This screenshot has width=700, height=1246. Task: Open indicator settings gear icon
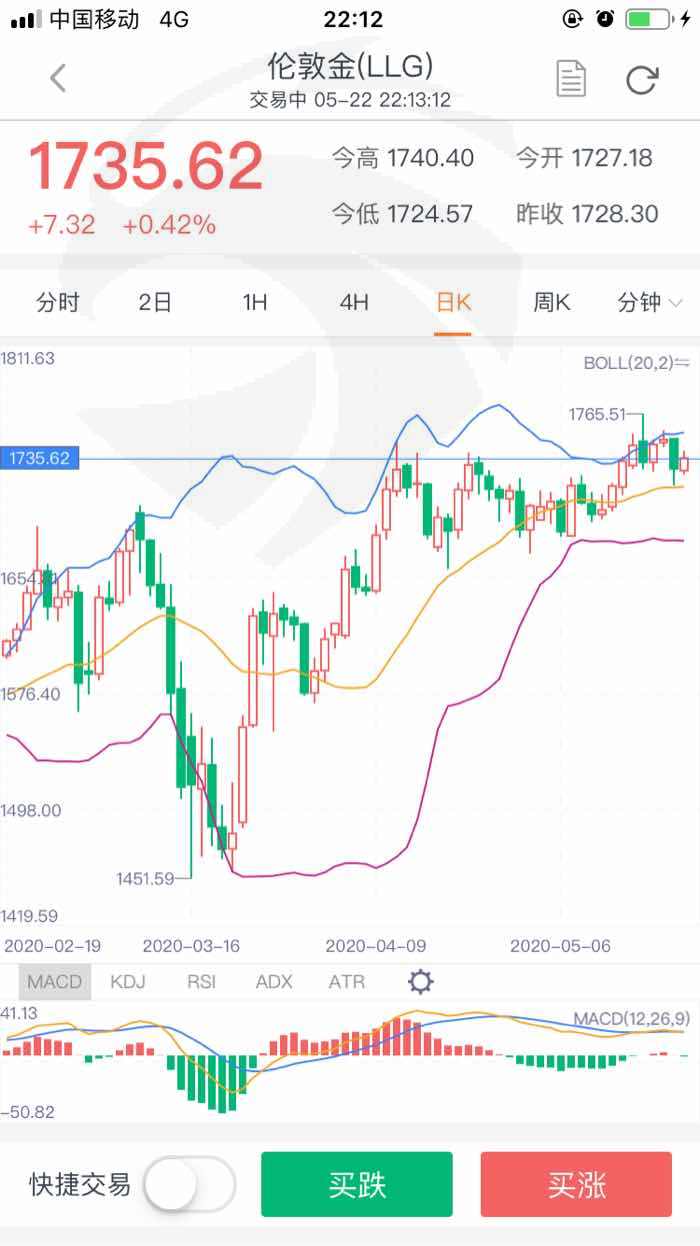(x=421, y=982)
